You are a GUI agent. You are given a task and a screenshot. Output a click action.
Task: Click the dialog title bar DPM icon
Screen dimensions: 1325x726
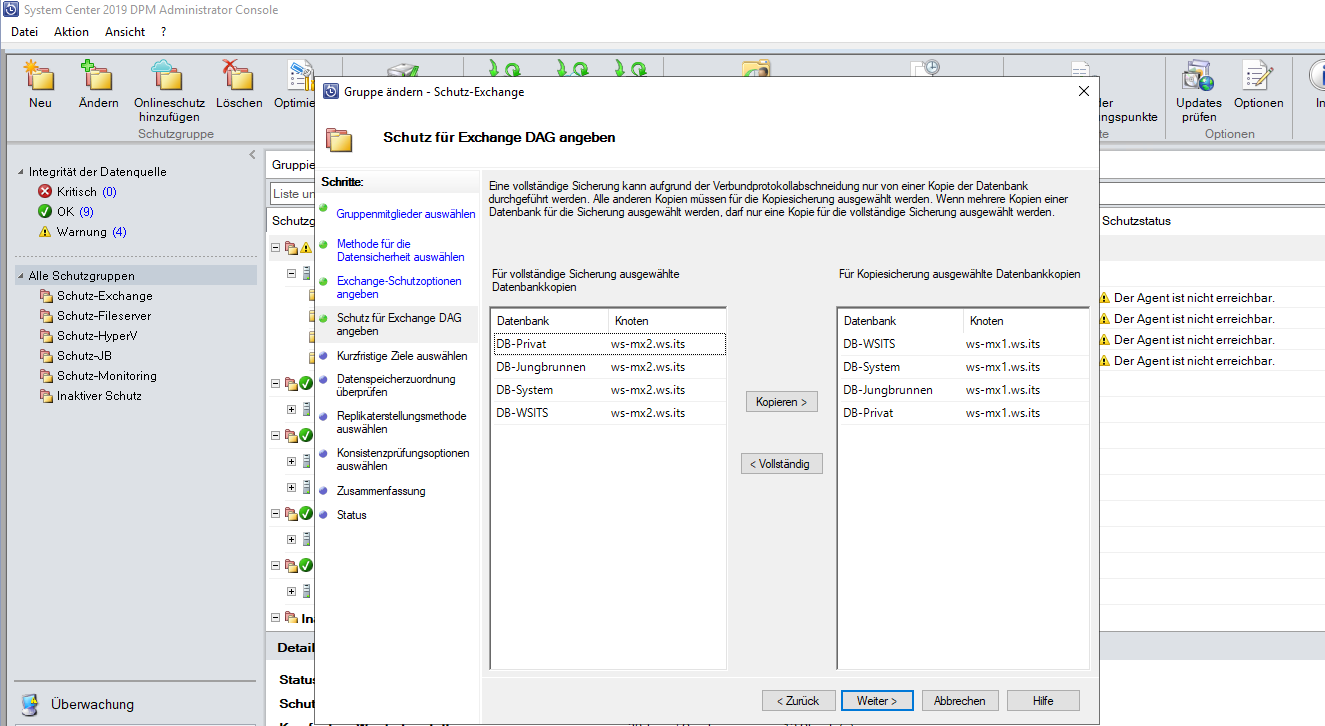coord(331,91)
